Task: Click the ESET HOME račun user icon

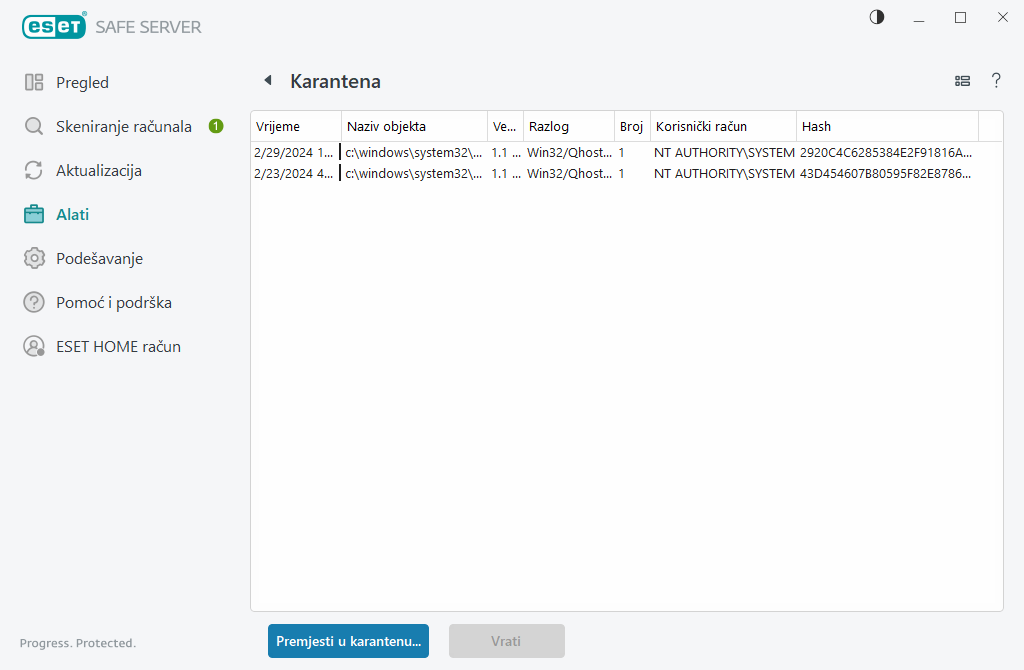Action: click(x=34, y=347)
